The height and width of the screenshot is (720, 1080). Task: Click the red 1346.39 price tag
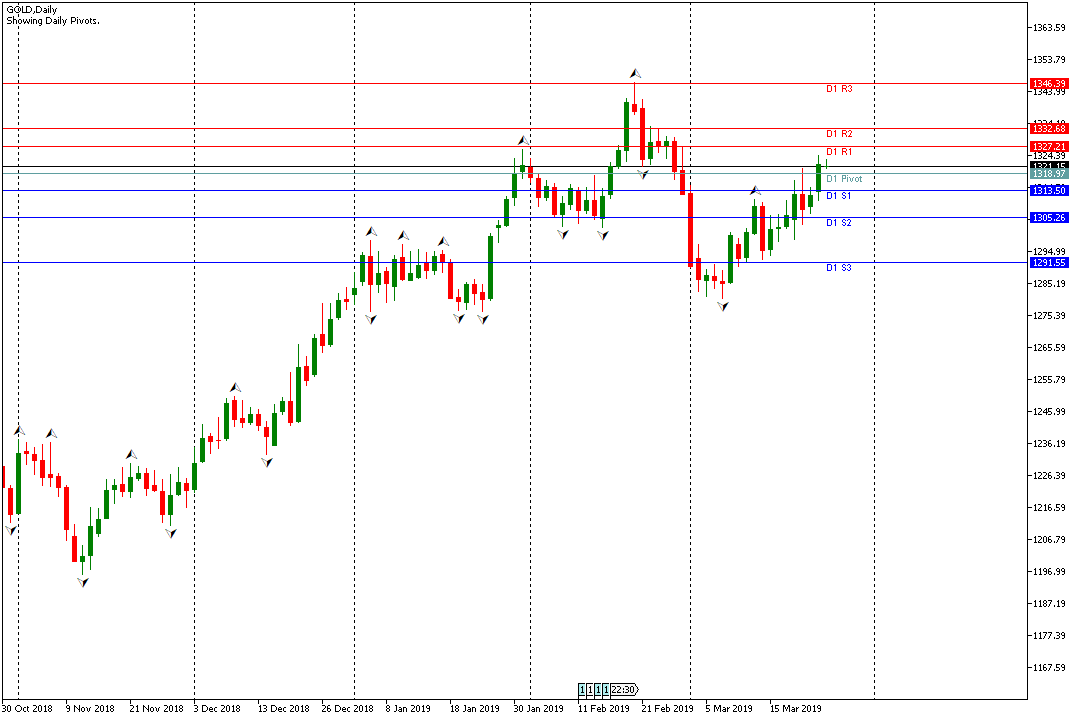click(1049, 84)
